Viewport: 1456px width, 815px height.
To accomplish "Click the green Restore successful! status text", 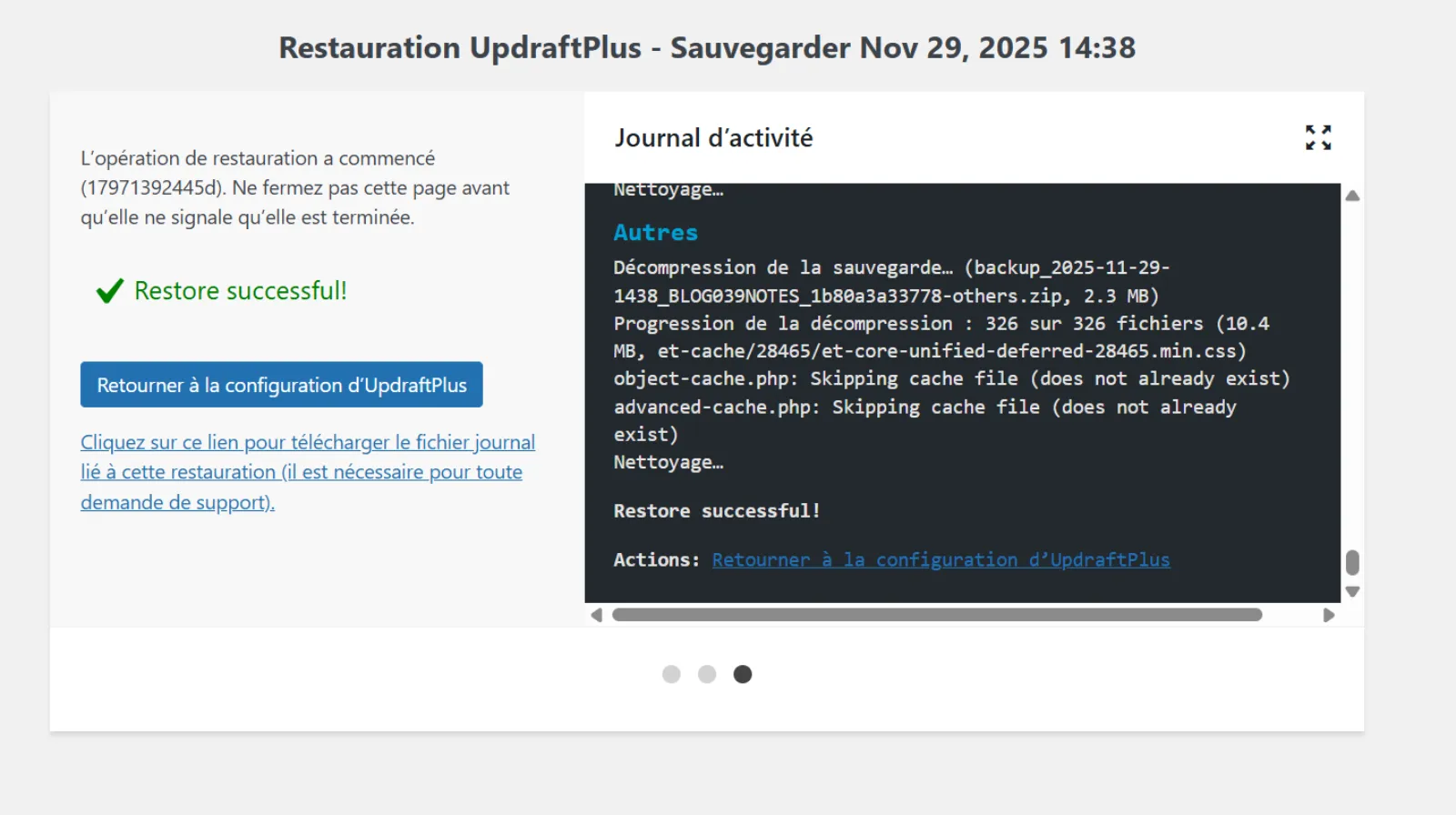I will 240,291.
